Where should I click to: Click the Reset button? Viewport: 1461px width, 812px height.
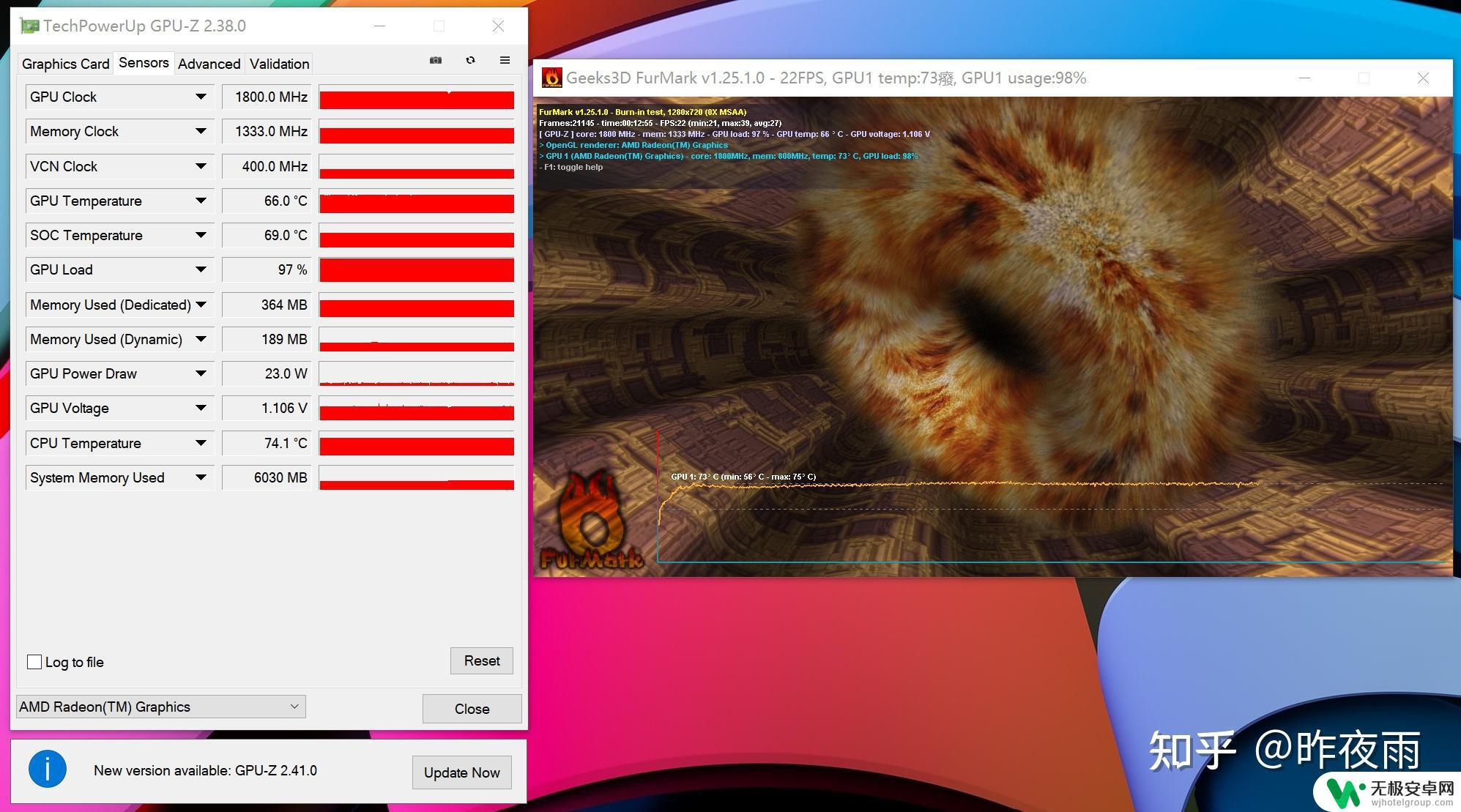[x=482, y=660]
